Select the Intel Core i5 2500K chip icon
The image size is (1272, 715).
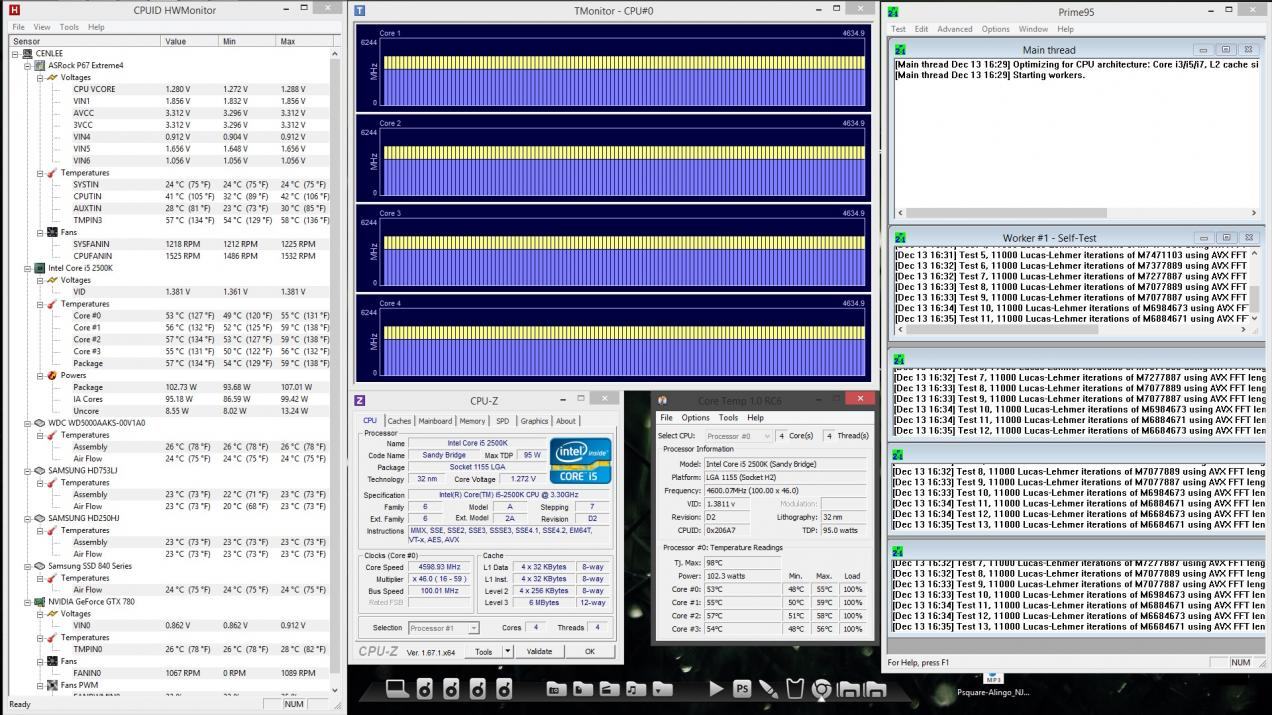40,268
